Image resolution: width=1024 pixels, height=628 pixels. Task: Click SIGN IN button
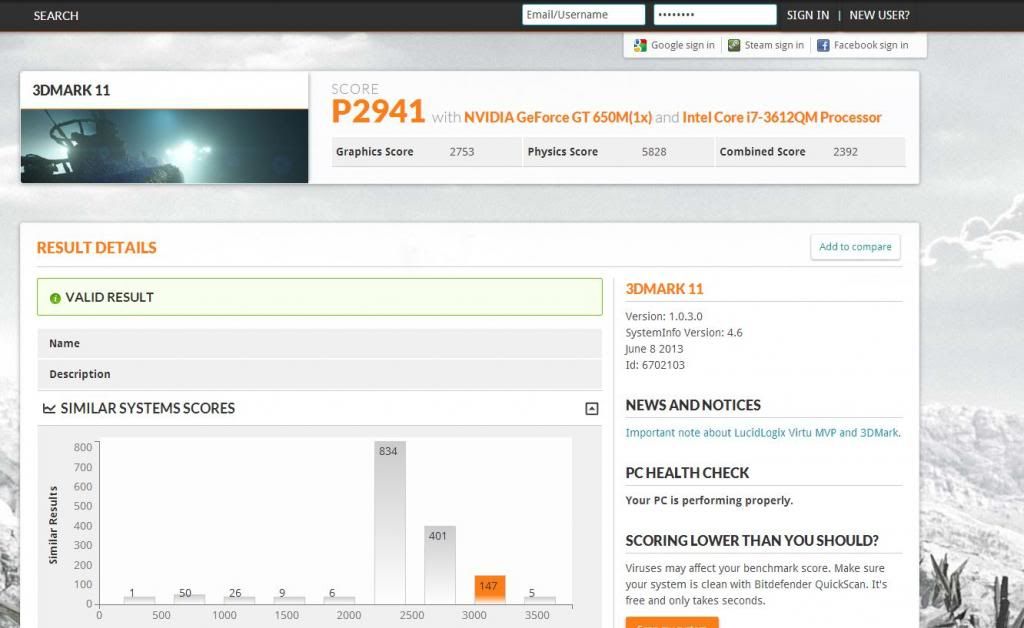click(808, 15)
